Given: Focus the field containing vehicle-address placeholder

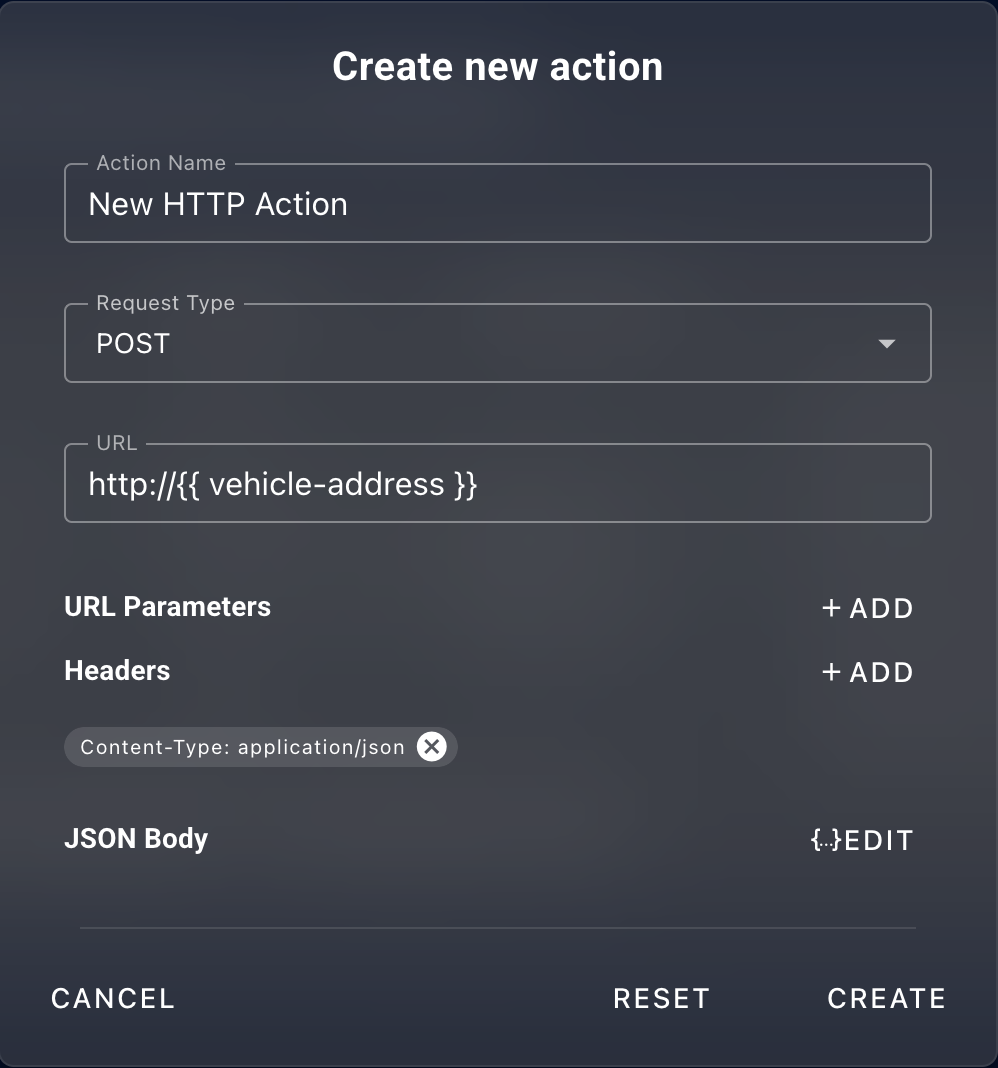Looking at the screenshot, I should (x=497, y=483).
